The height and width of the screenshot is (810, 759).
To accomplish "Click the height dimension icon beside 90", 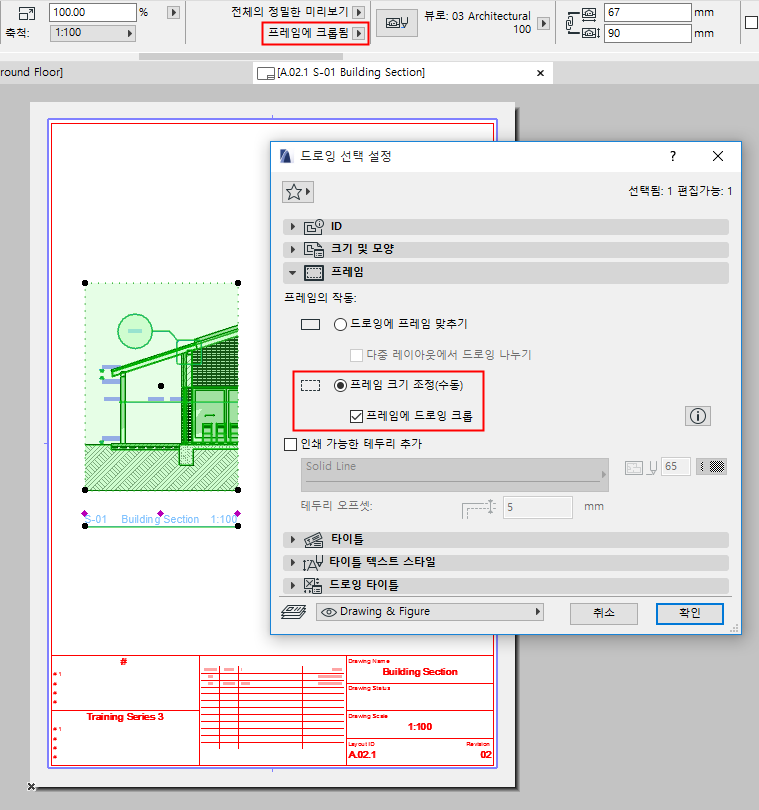I will click(x=591, y=33).
